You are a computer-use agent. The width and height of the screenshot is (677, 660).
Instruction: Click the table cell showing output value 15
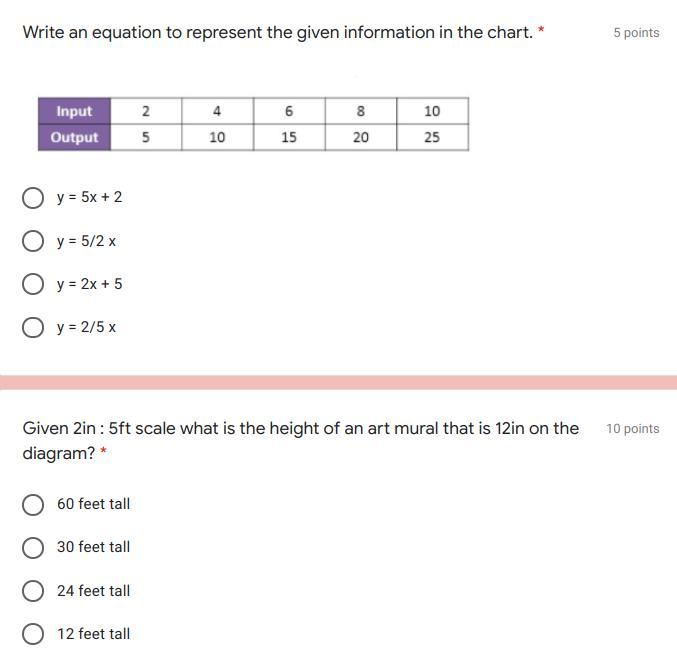289,137
